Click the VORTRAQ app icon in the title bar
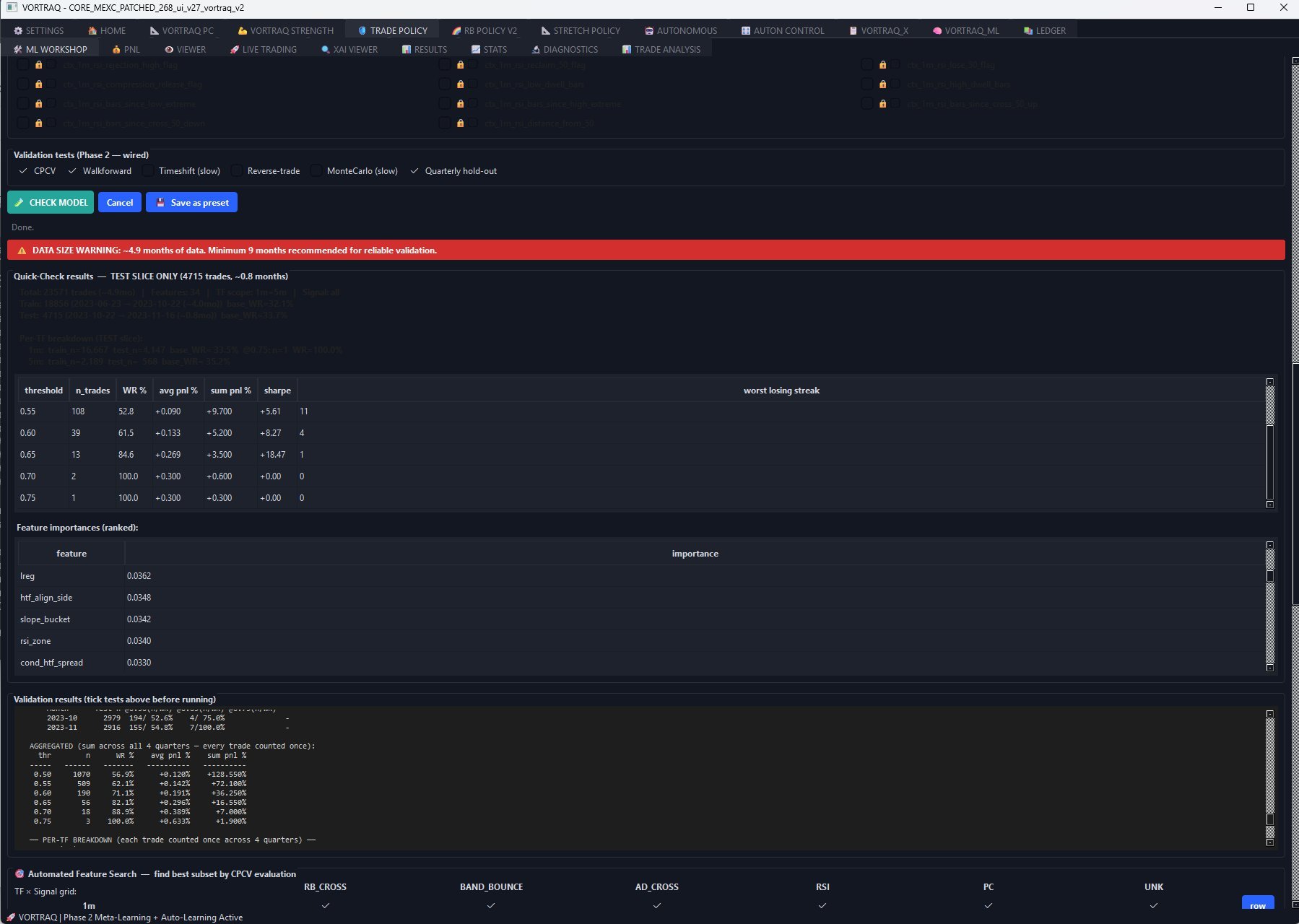1299x924 pixels. tap(11, 7)
